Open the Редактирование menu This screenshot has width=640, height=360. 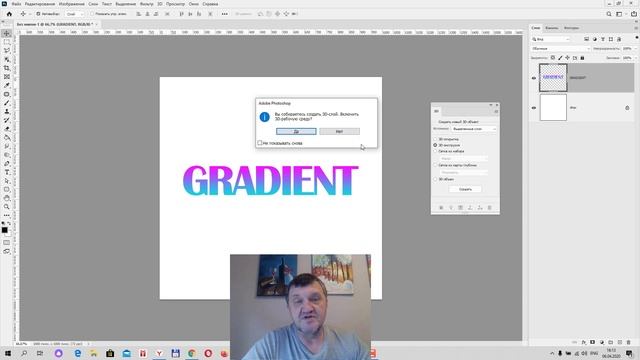[40, 4]
